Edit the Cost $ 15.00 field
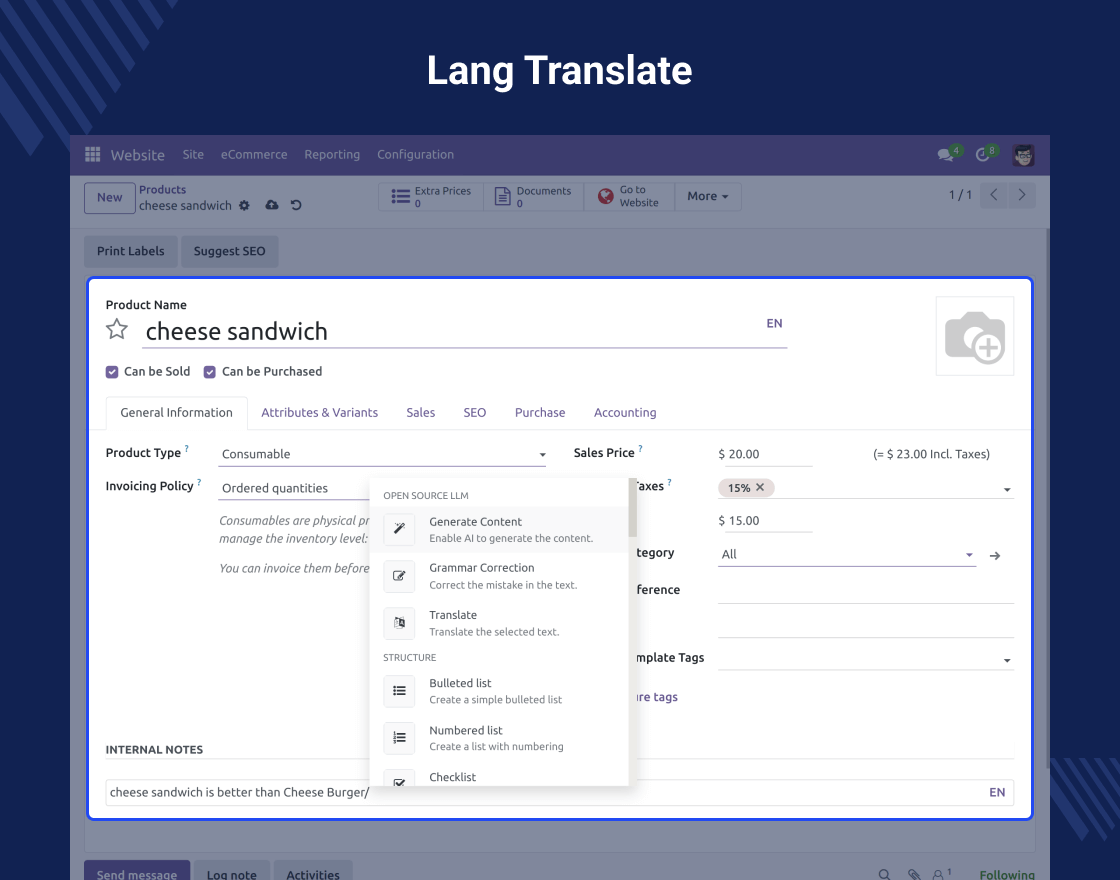Viewport: 1120px width, 880px height. [x=765, y=521]
